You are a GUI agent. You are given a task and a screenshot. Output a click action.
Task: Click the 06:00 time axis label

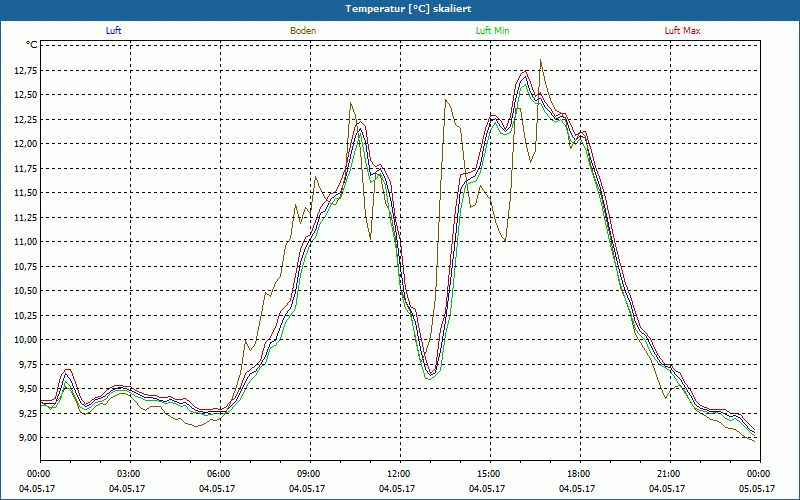(x=220, y=474)
